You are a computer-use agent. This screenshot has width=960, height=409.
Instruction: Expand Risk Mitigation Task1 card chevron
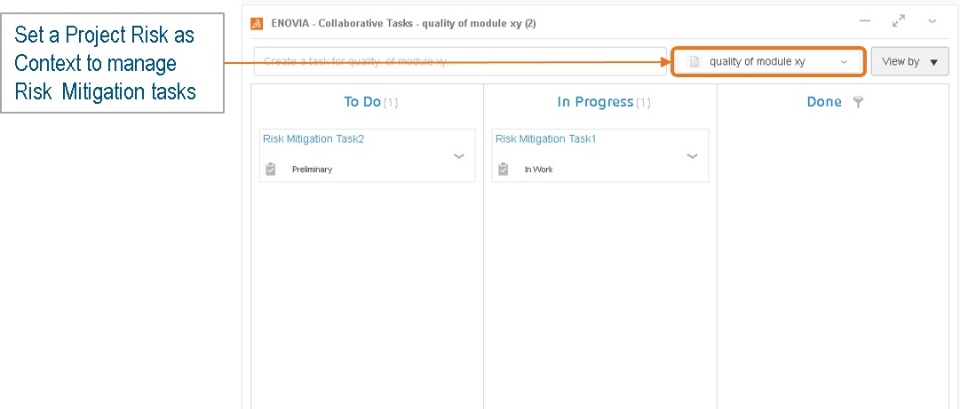692,156
